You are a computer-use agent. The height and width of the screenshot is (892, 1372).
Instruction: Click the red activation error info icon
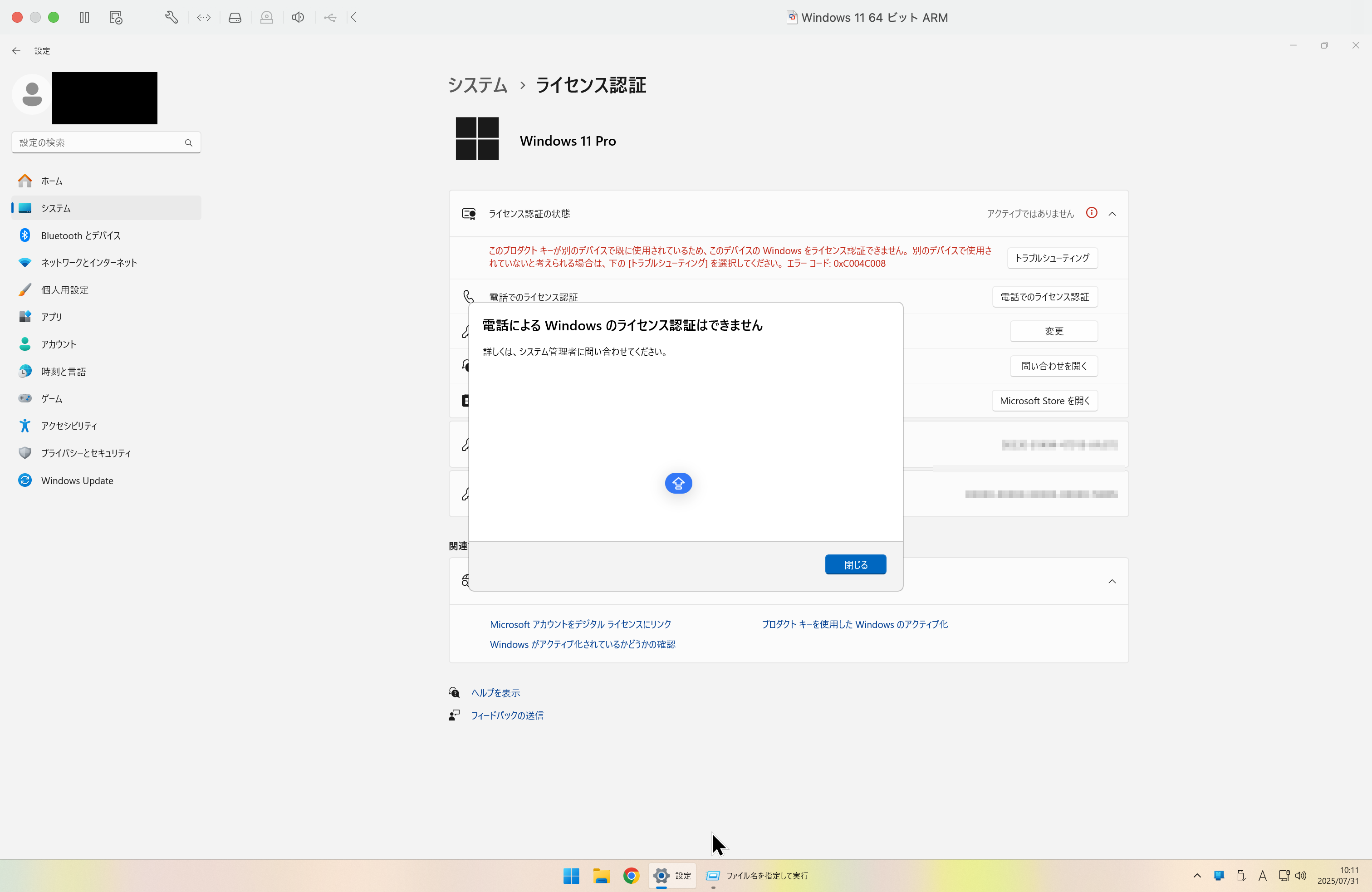pyautogui.click(x=1092, y=213)
